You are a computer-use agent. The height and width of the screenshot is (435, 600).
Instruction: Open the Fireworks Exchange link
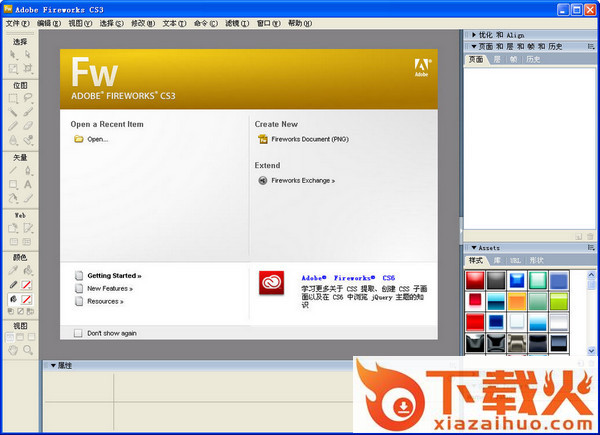[303, 181]
